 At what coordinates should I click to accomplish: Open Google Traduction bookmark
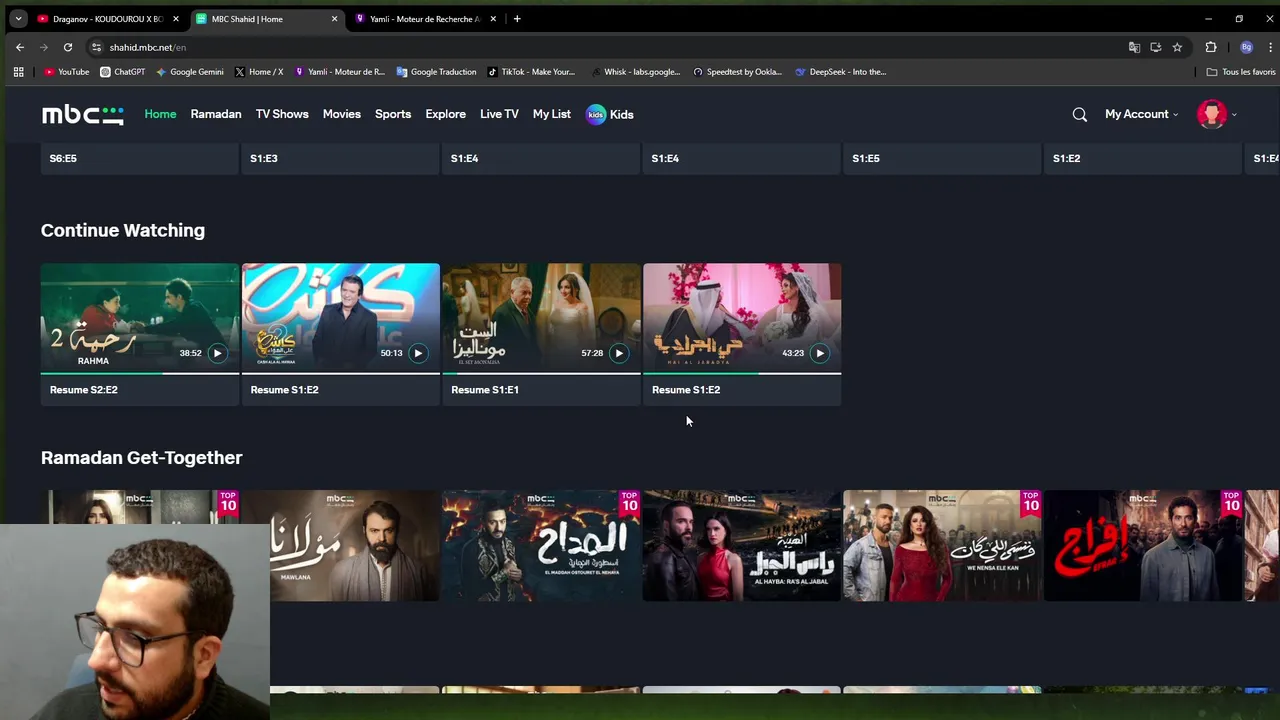click(436, 72)
